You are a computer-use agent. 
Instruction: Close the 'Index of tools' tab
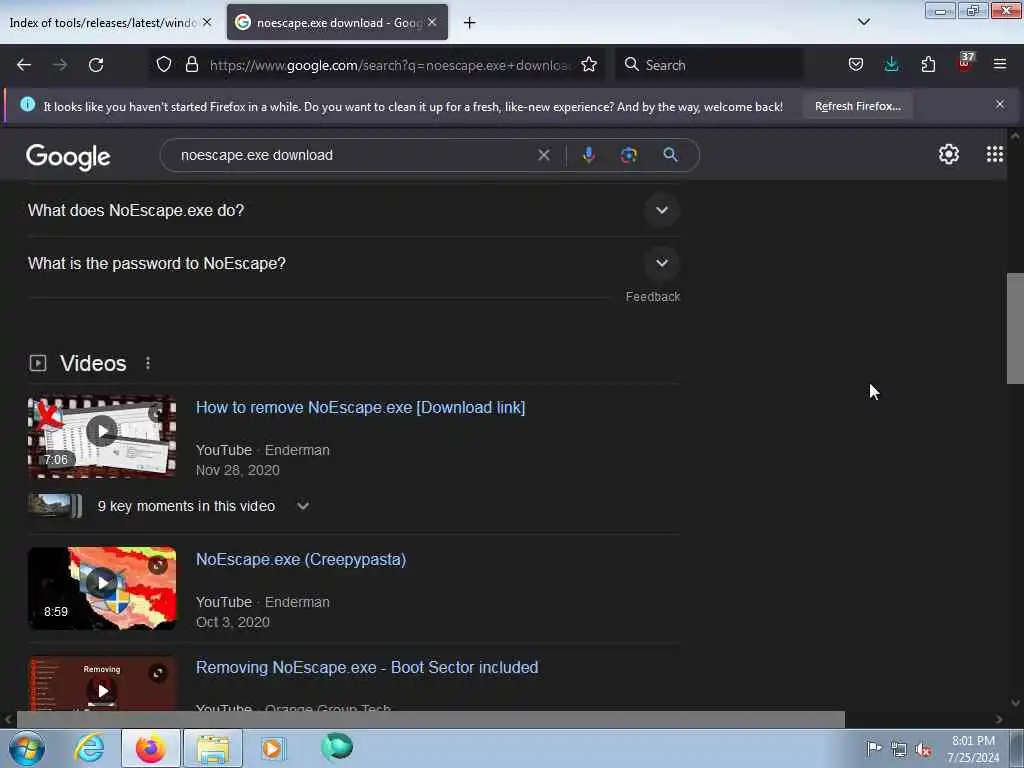click(207, 22)
